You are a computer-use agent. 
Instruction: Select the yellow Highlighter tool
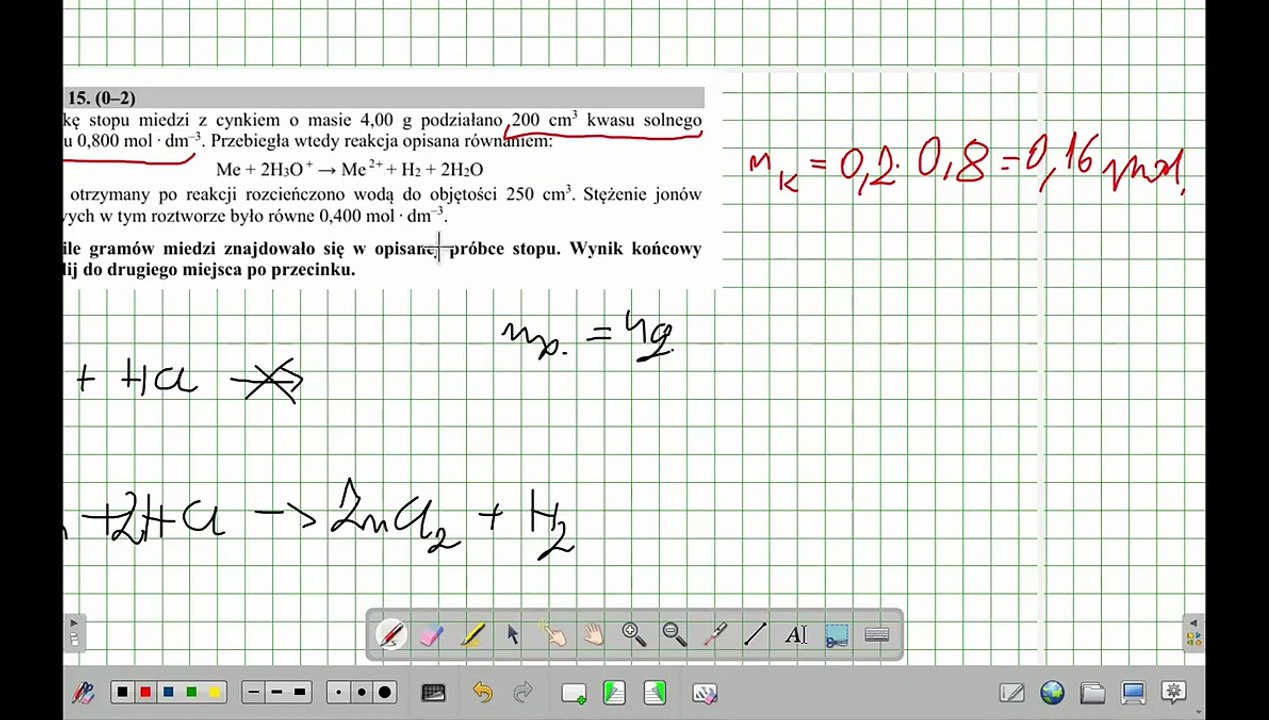472,634
